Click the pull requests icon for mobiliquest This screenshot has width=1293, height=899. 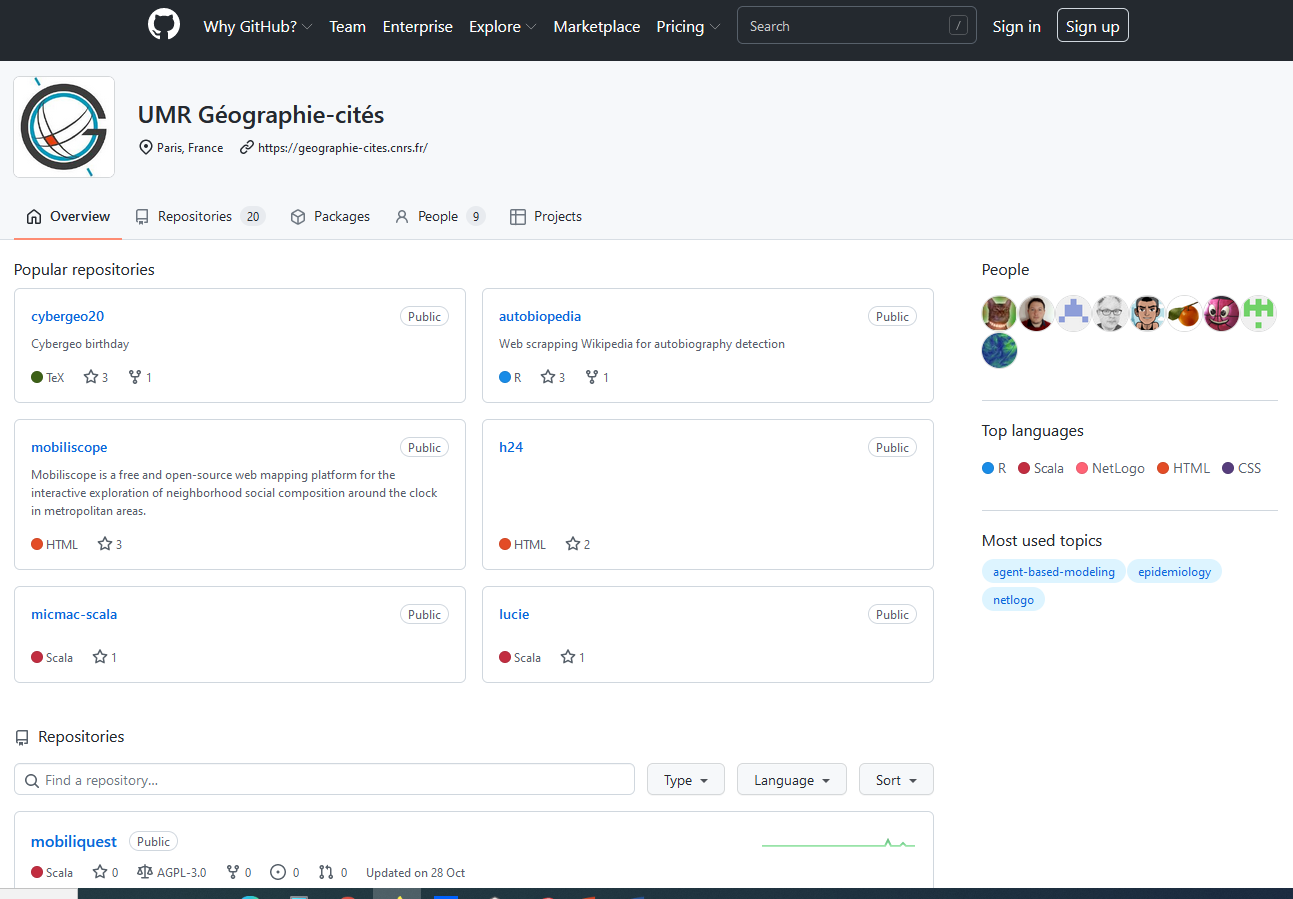(326, 872)
